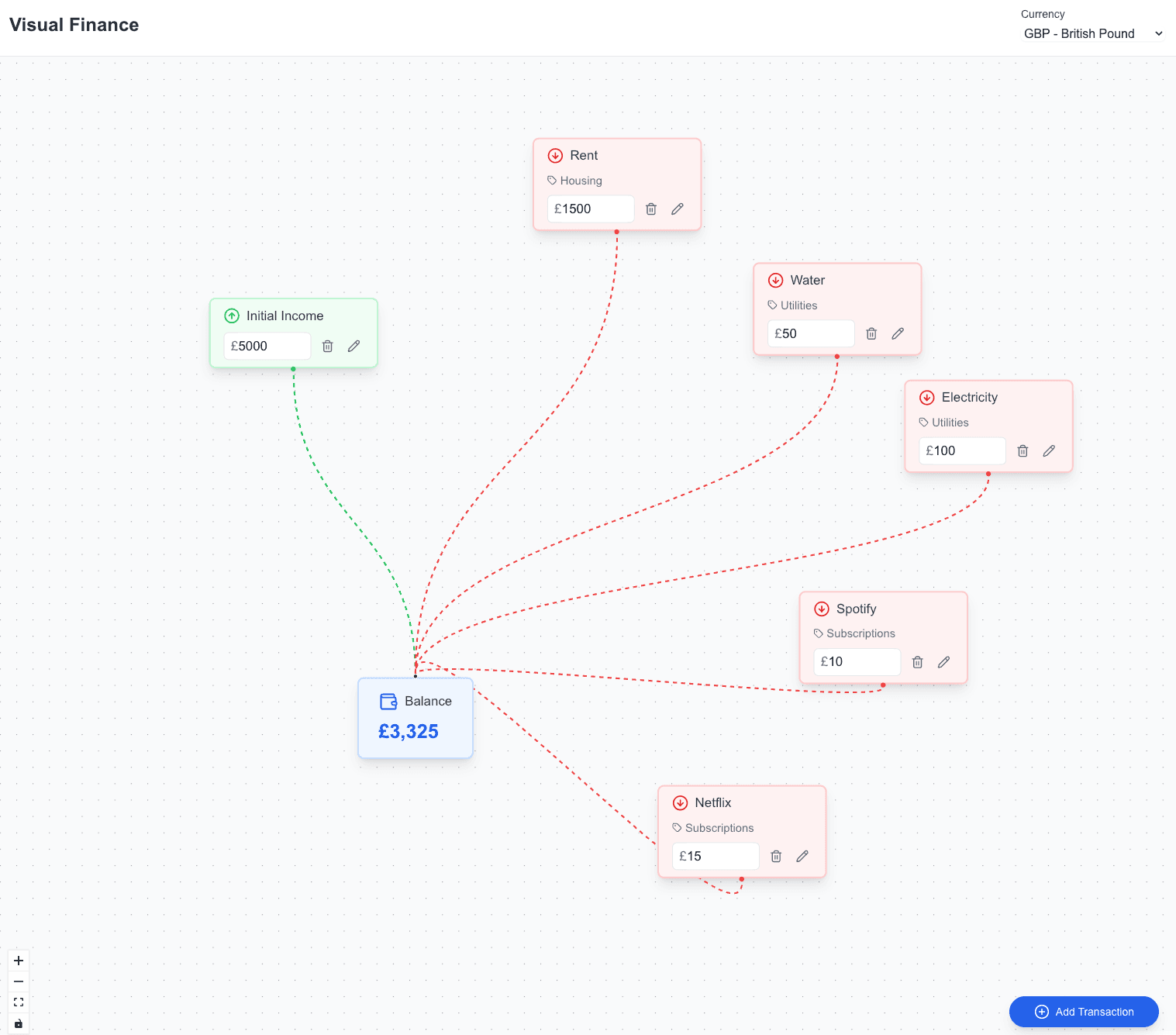Toggle the interactivity lock at bottom left
The height and width of the screenshot is (1035, 1176).
[x=18, y=1023]
